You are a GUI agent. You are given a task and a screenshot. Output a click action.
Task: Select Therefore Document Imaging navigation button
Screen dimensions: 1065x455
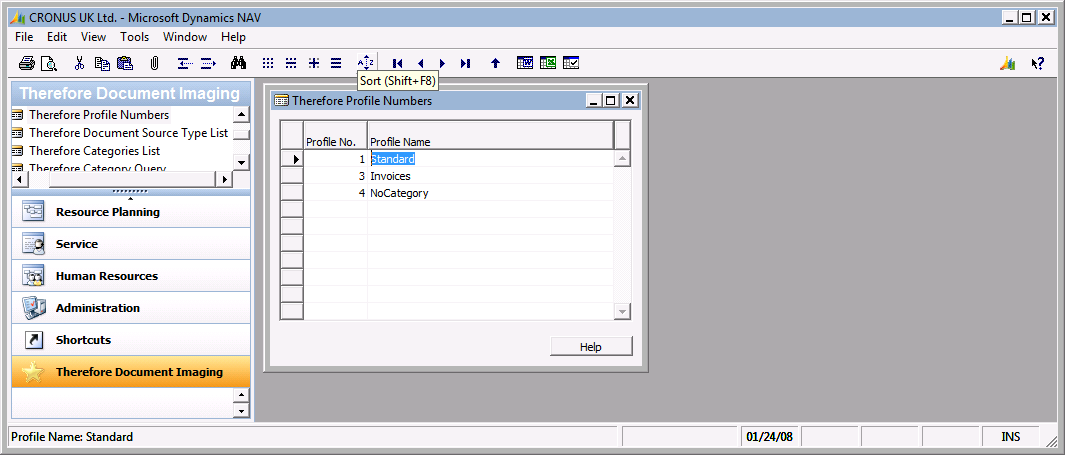(x=131, y=371)
